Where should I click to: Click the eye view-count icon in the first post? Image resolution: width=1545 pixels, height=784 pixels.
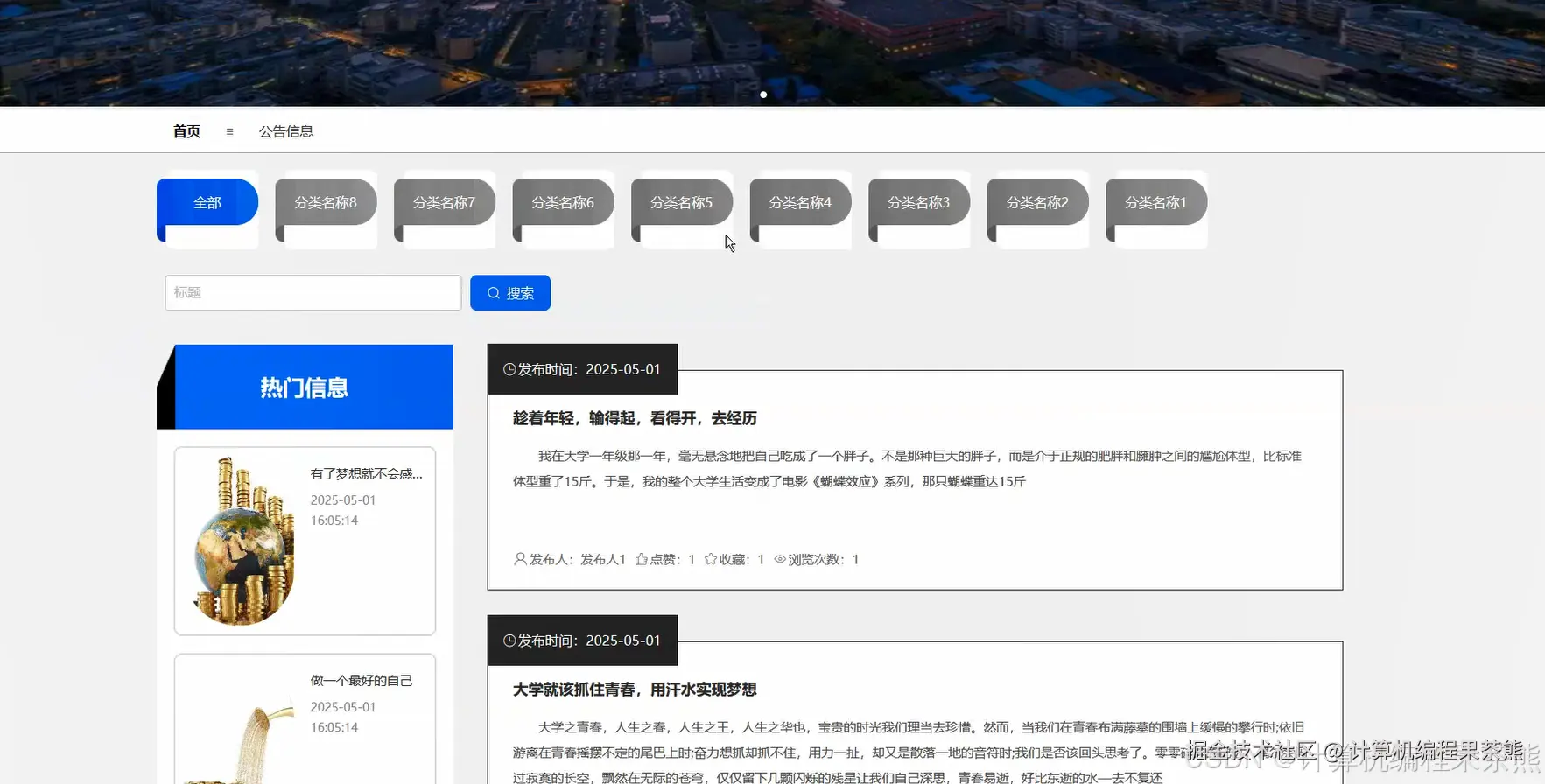coord(780,559)
